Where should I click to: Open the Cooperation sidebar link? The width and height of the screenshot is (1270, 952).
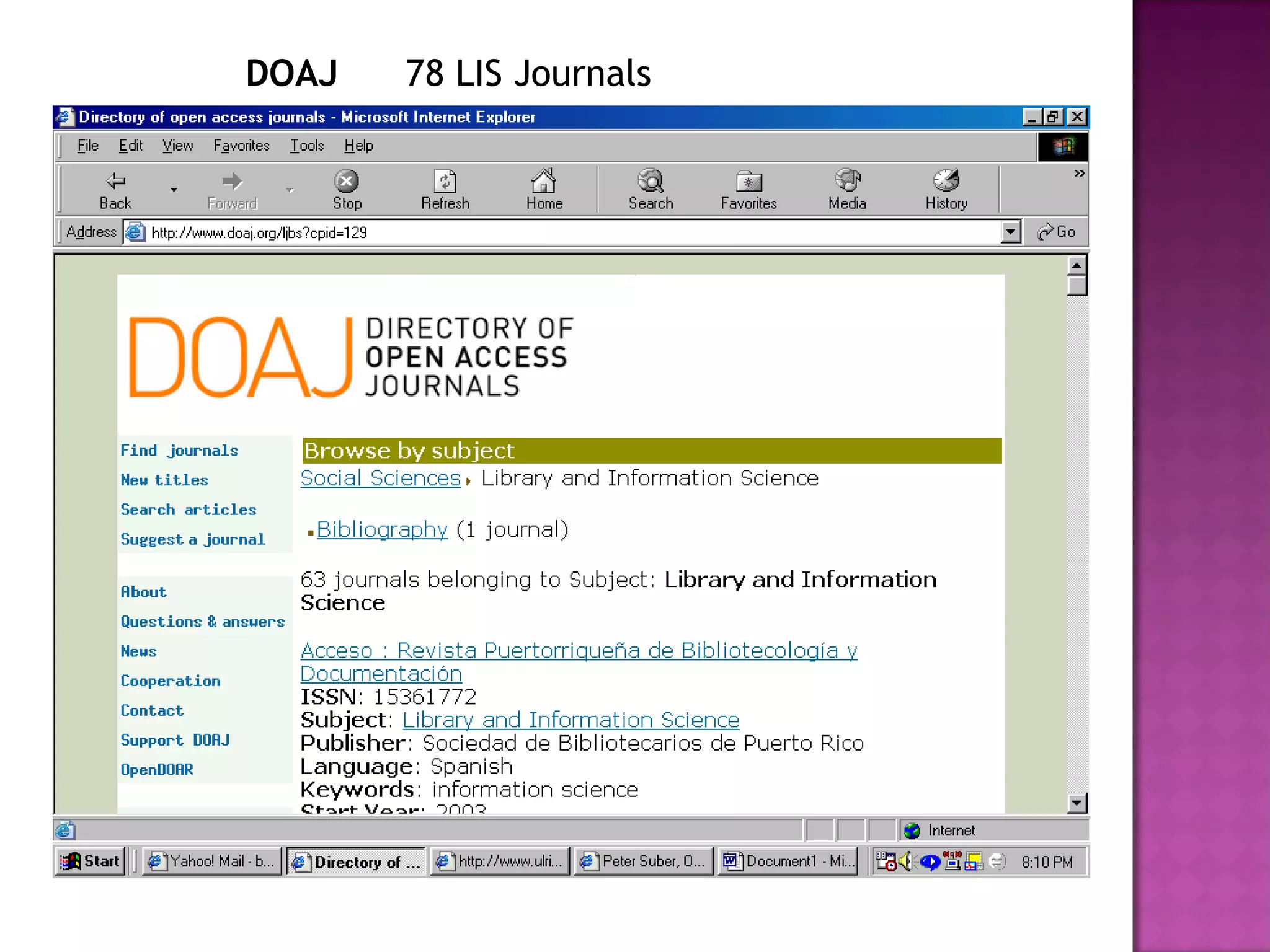171,681
